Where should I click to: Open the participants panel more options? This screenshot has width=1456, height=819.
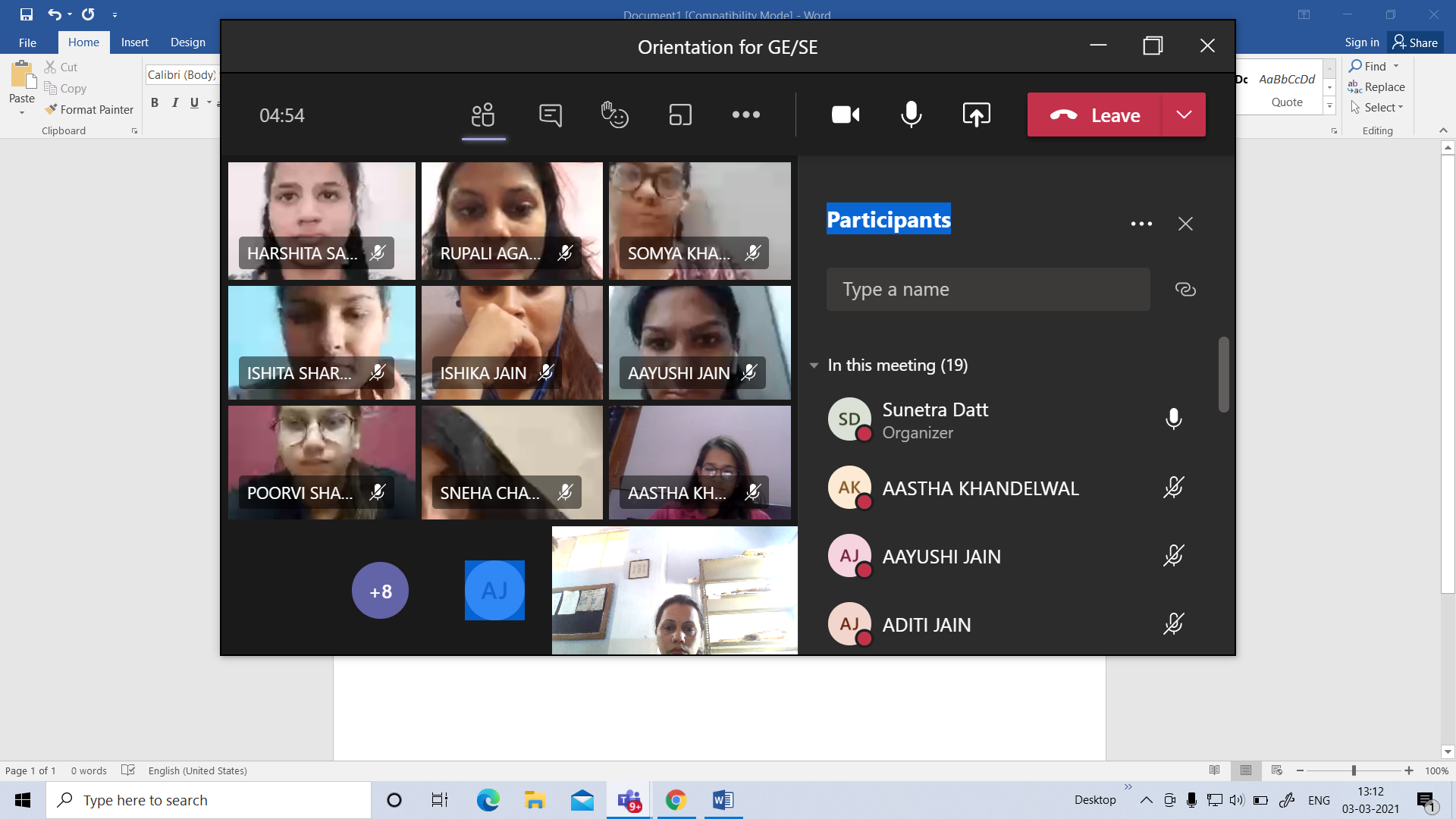[x=1141, y=224]
